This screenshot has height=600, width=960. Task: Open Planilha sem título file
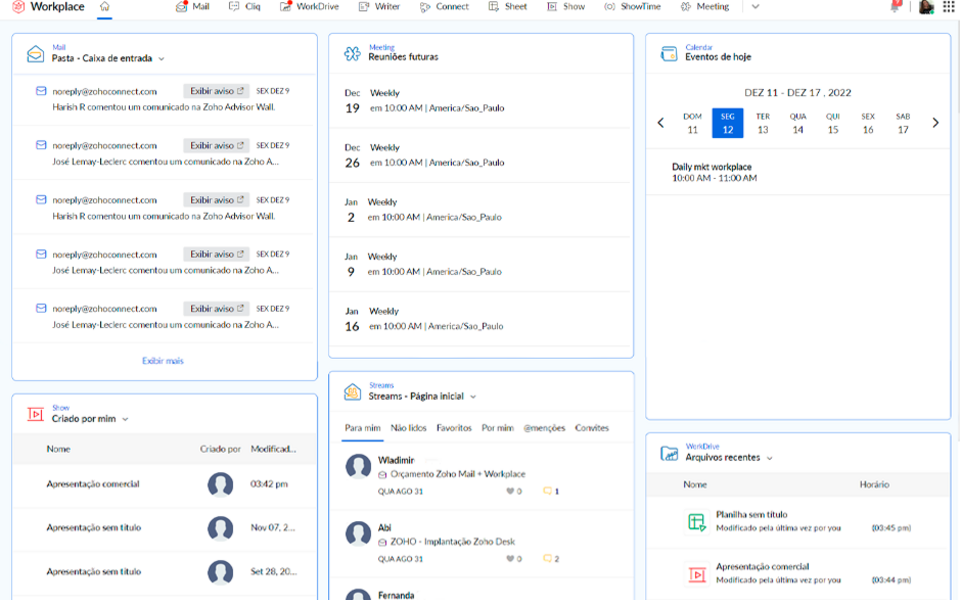tap(752, 514)
